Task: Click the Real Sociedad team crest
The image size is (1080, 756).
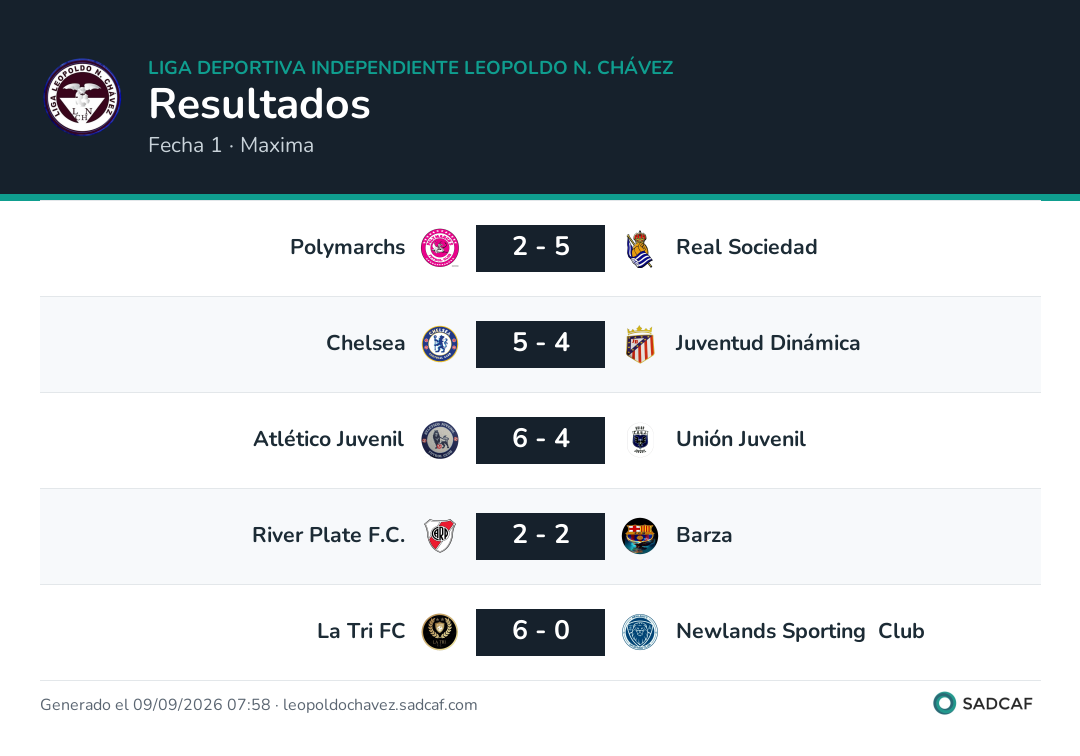Action: tap(640, 249)
